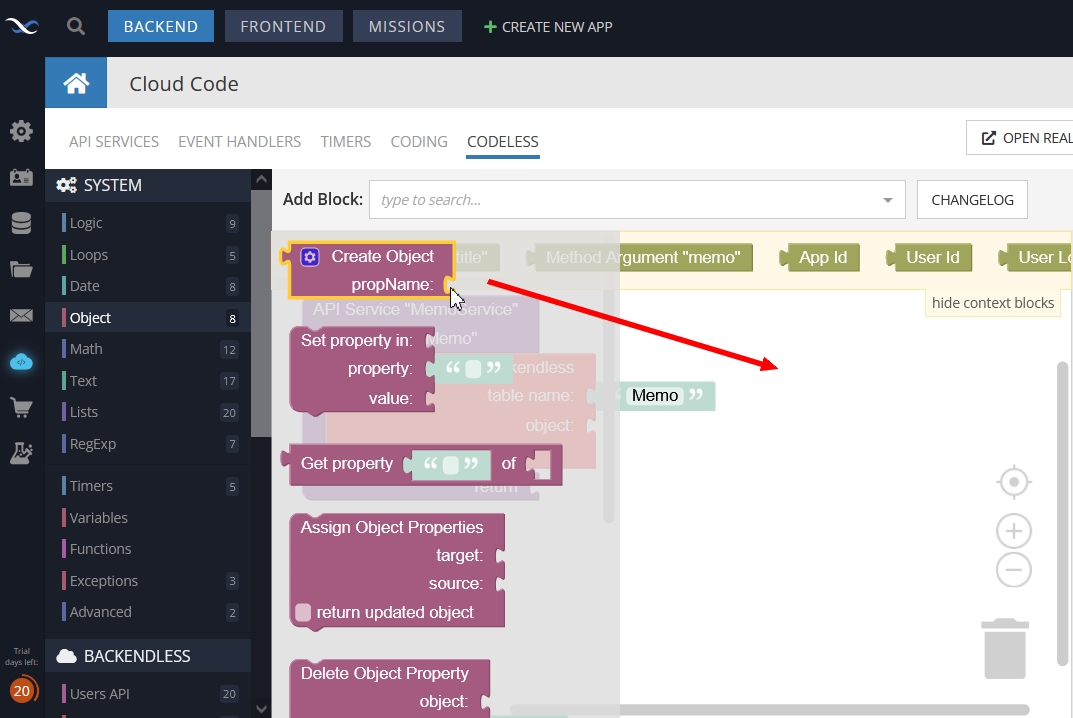Click the Add Block search field
Viewport: 1073px width, 718px height.
[x=637, y=200]
